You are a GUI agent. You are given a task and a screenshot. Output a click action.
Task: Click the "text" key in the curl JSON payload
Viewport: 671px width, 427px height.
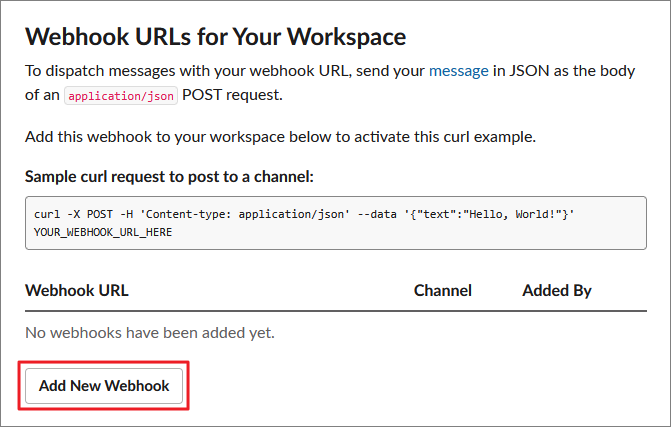pyautogui.click(x=448, y=213)
